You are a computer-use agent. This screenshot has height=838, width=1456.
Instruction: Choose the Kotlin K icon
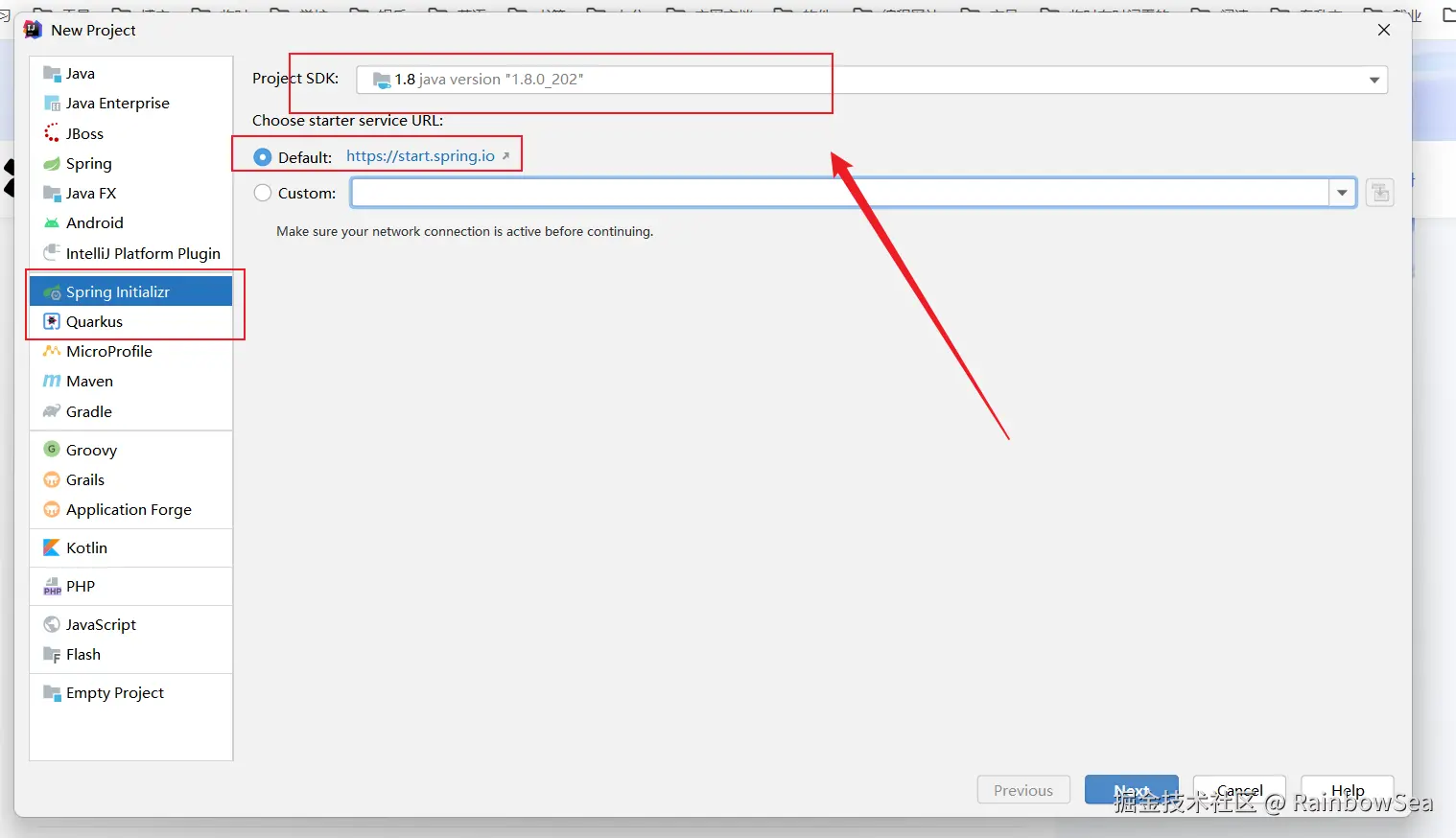pyautogui.click(x=52, y=548)
